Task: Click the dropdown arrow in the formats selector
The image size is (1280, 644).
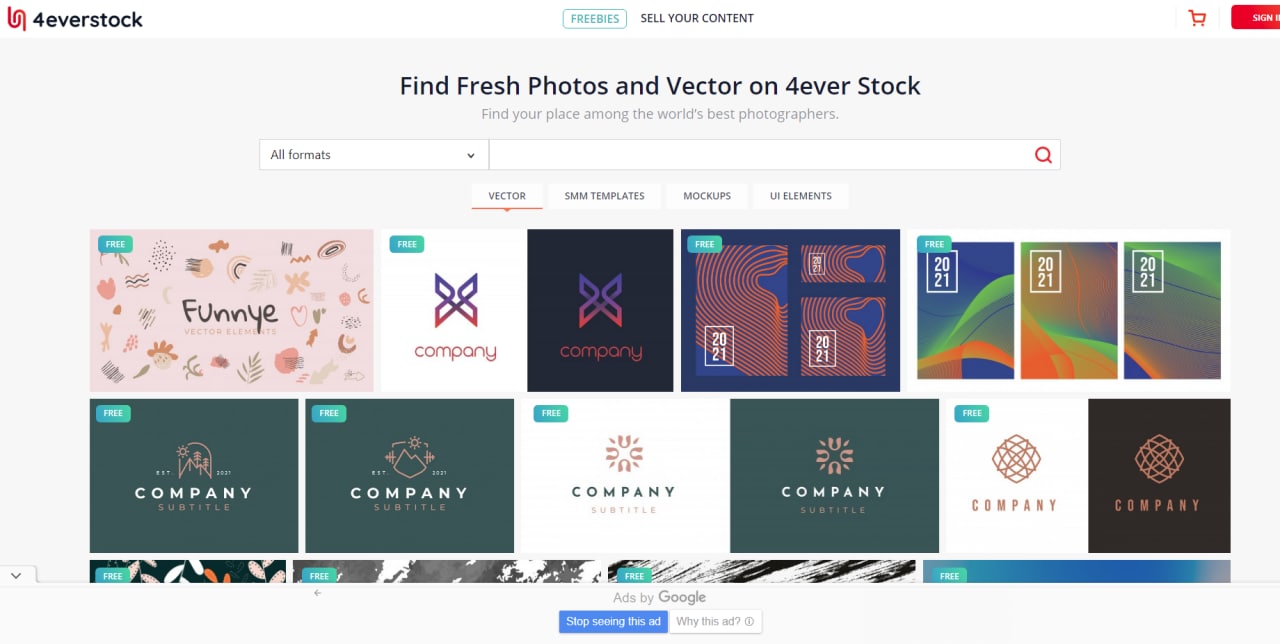Action: click(x=471, y=156)
